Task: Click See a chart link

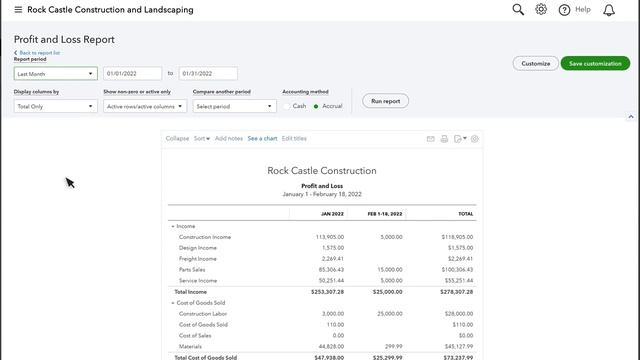Action: coord(262,138)
